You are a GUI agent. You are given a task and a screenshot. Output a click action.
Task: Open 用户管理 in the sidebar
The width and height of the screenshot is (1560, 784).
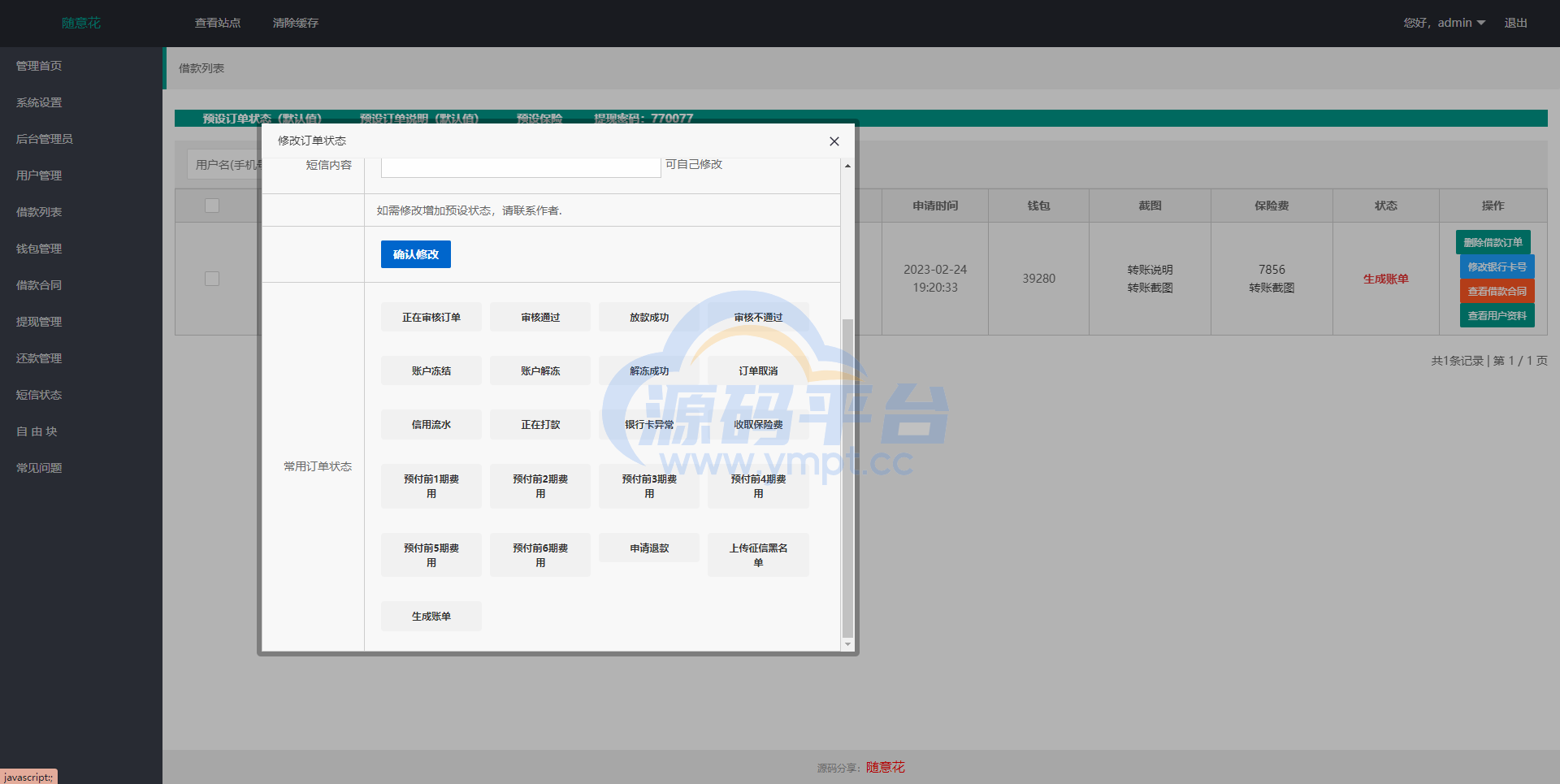pos(39,175)
